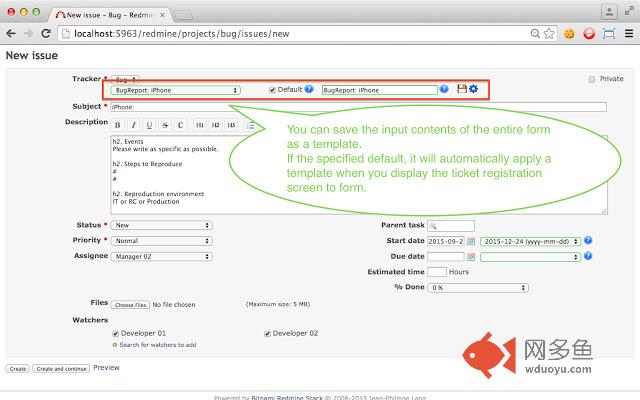Image resolution: width=640 pixels, height=400 pixels.
Task: Click into the Parent task search field
Action: click(451, 226)
